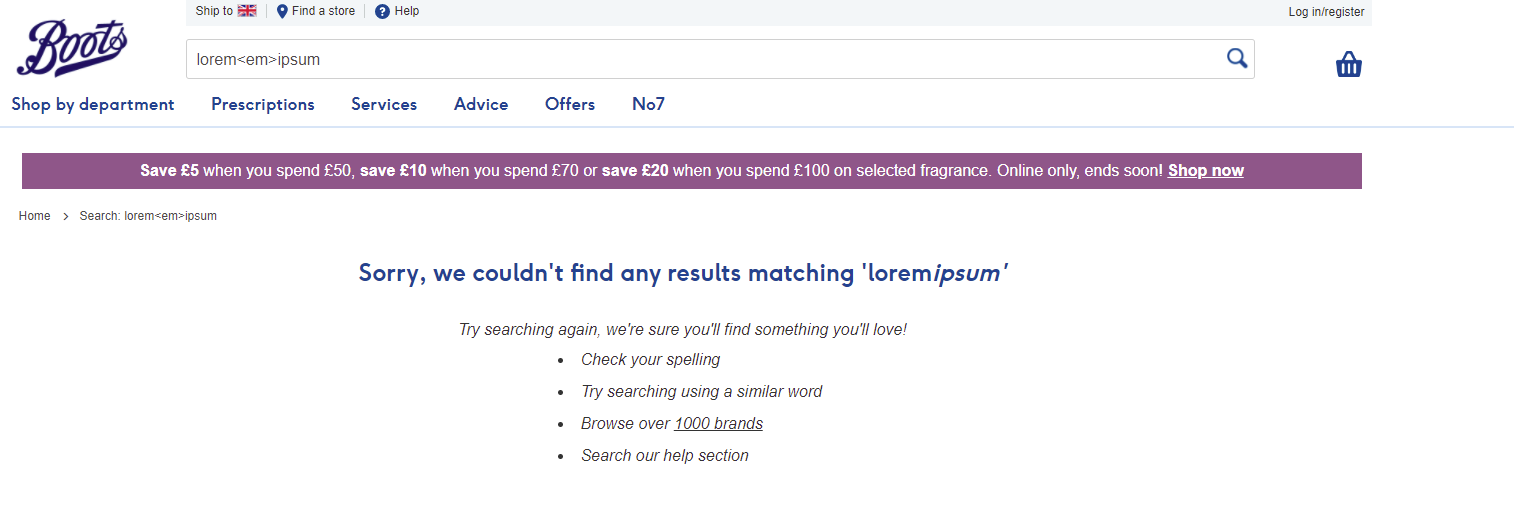1514x509 pixels.
Task: Select No7 in the navigation bar
Action: pyautogui.click(x=649, y=104)
